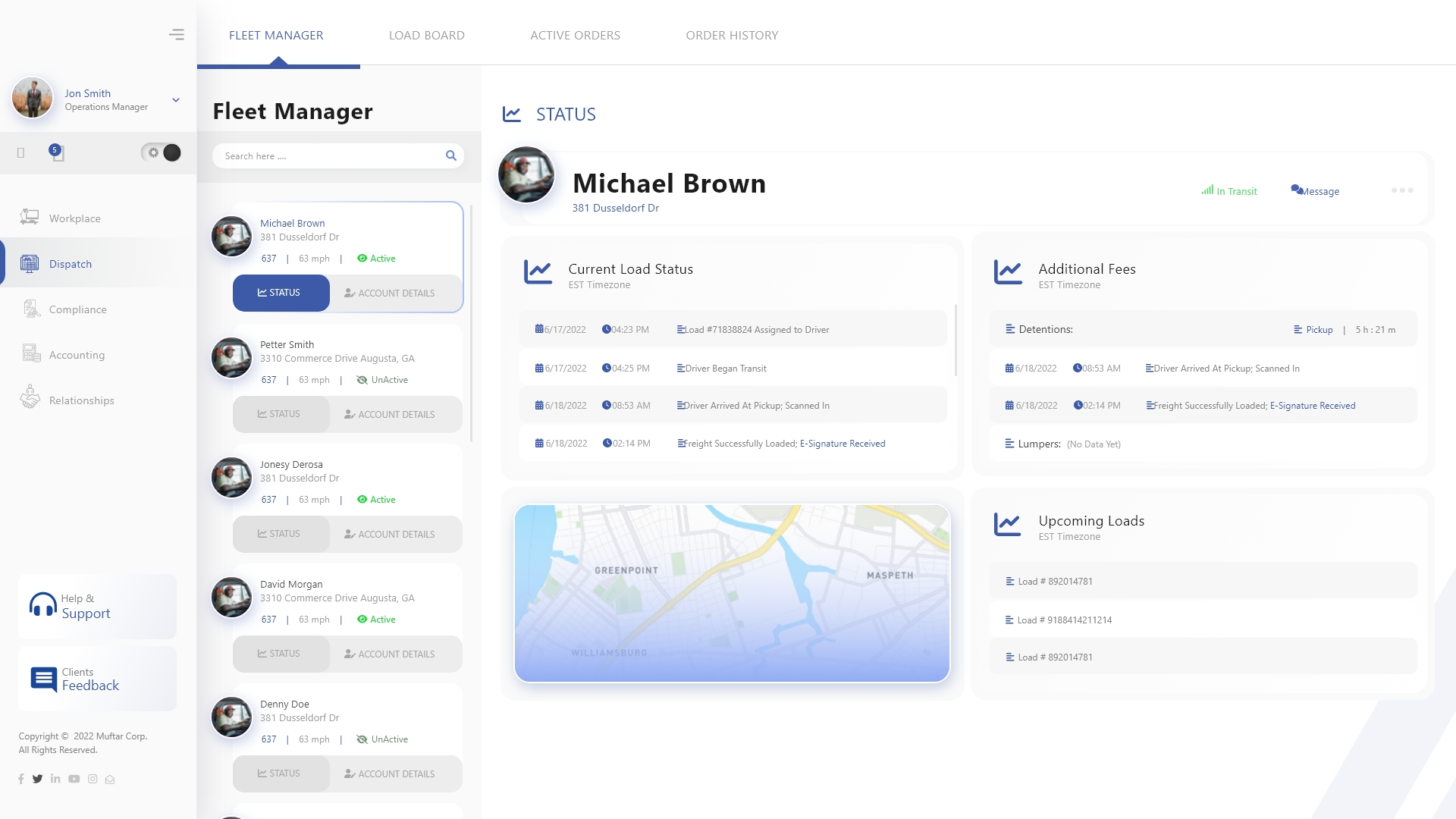Select Petter Smith avatar in list
1456x819 pixels.
231,358
